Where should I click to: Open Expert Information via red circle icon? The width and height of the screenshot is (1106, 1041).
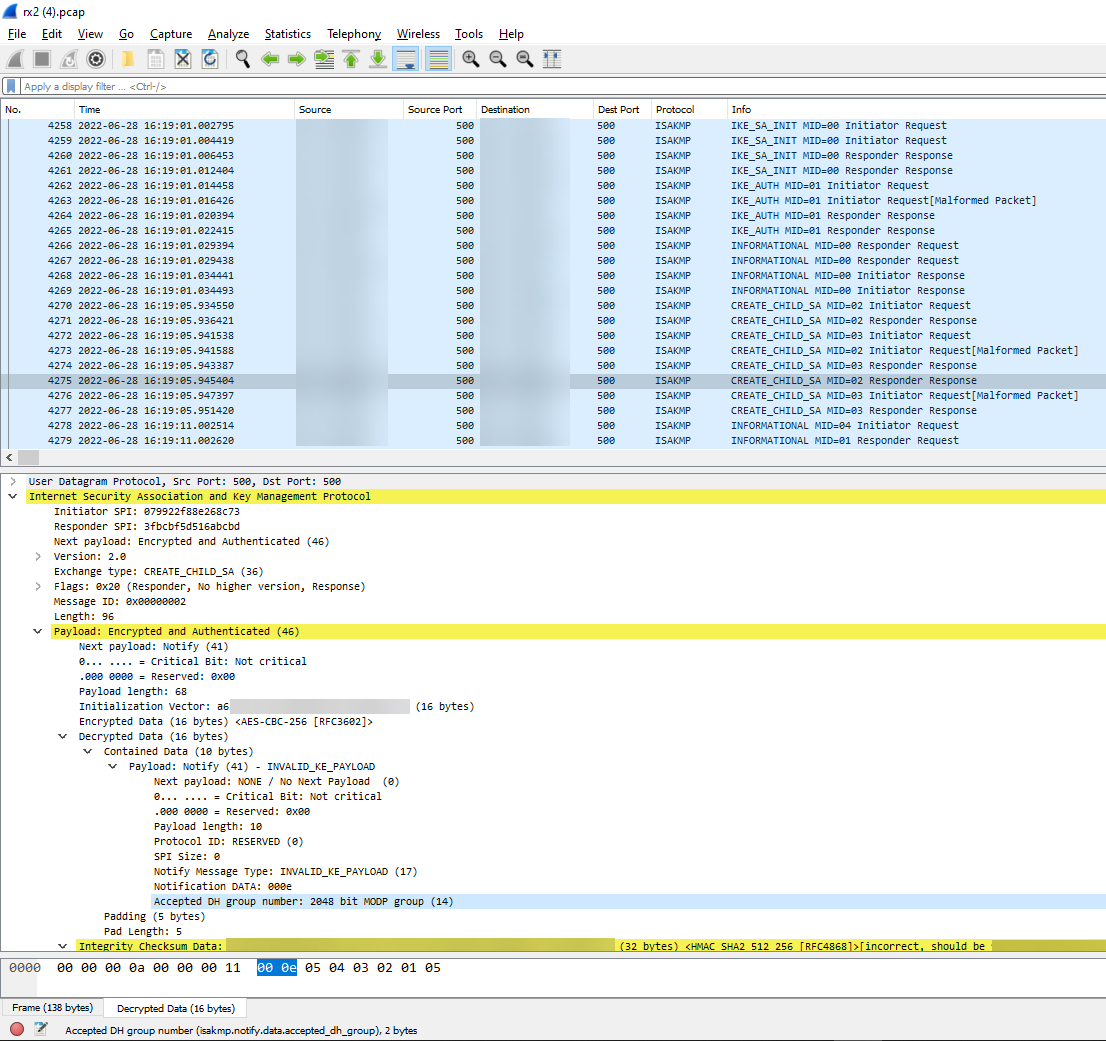(x=16, y=1028)
